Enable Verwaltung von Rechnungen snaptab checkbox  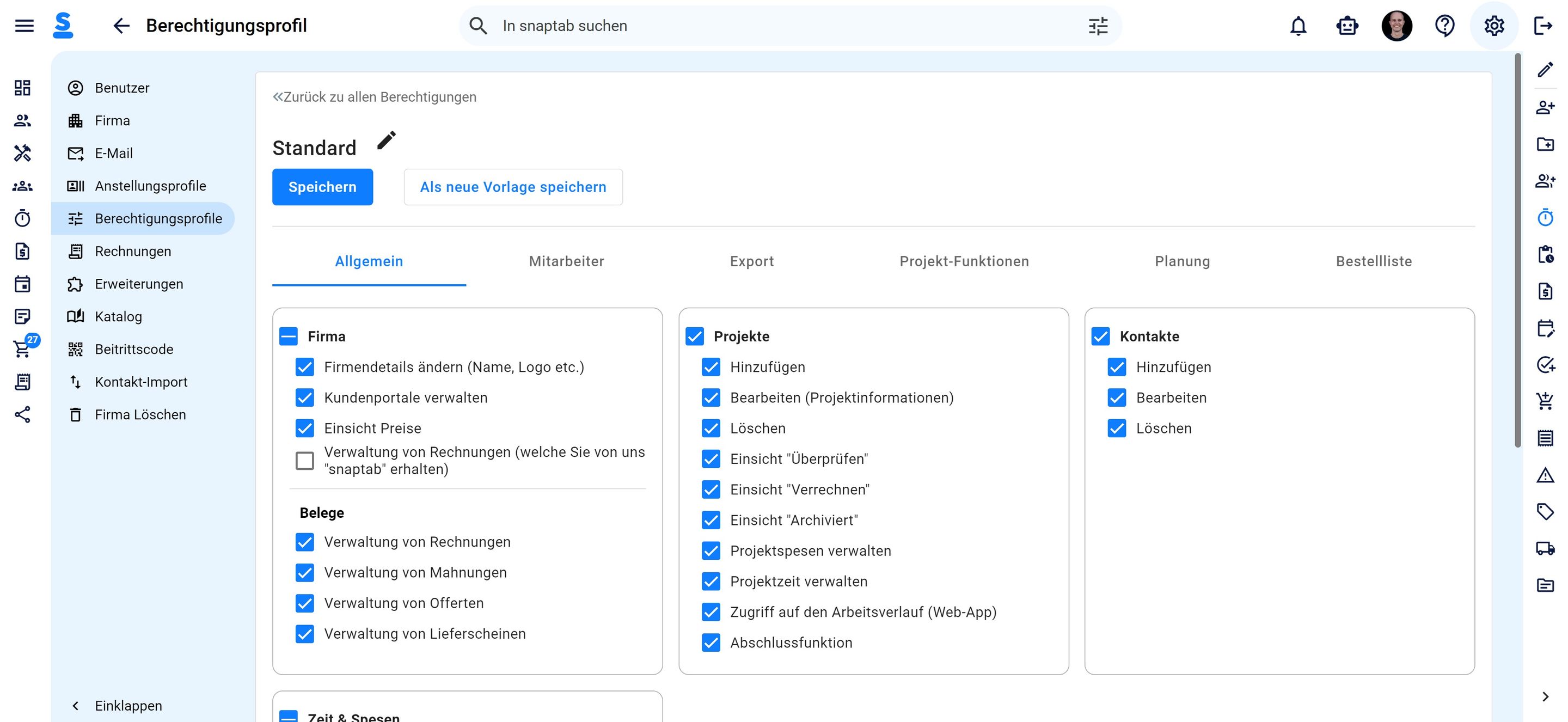tap(305, 461)
